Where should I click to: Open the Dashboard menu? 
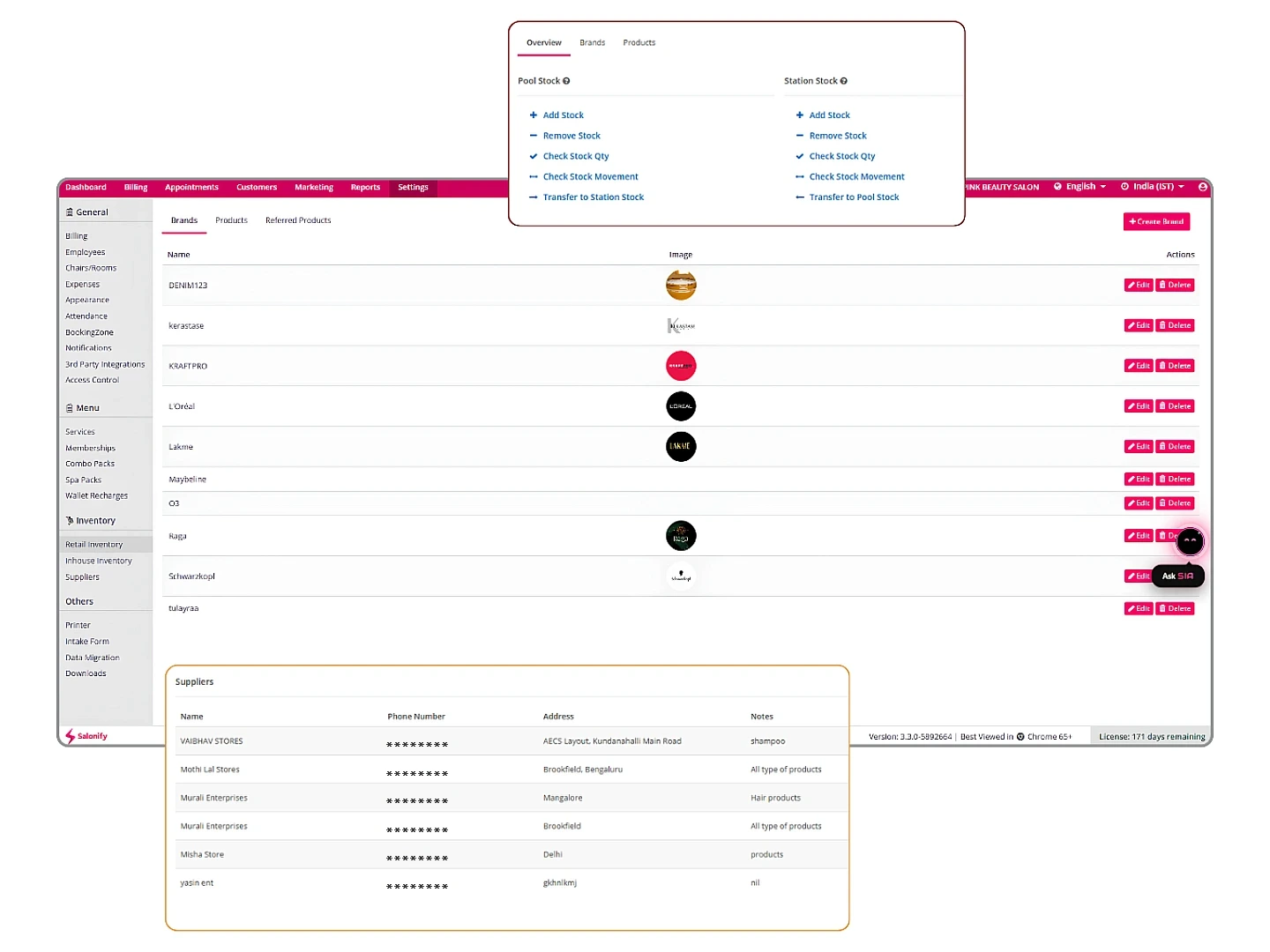tap(86, 188)
